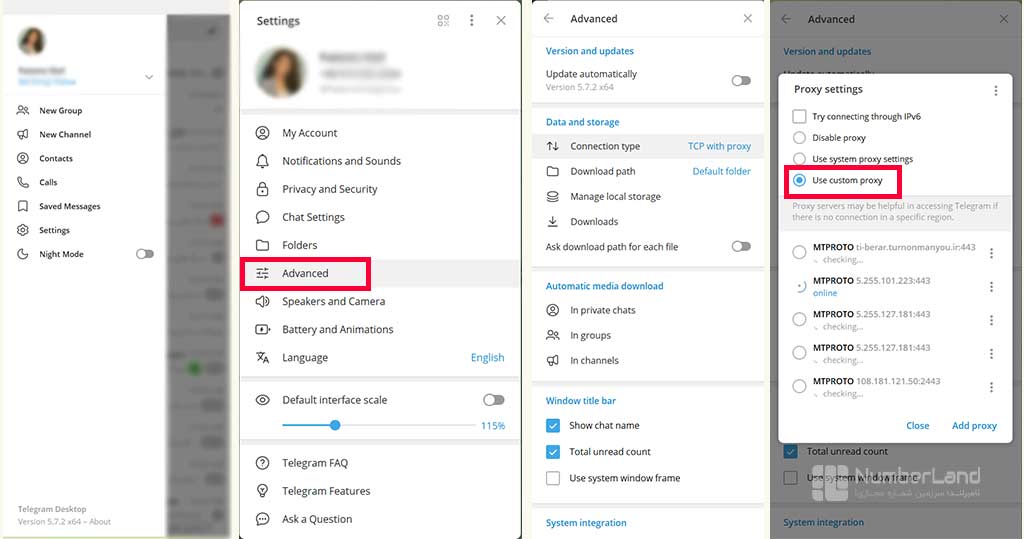Click the Telegram Features lightbulb icon
The width and height of the screenshot is (1024, 539).
coord(263,491)
